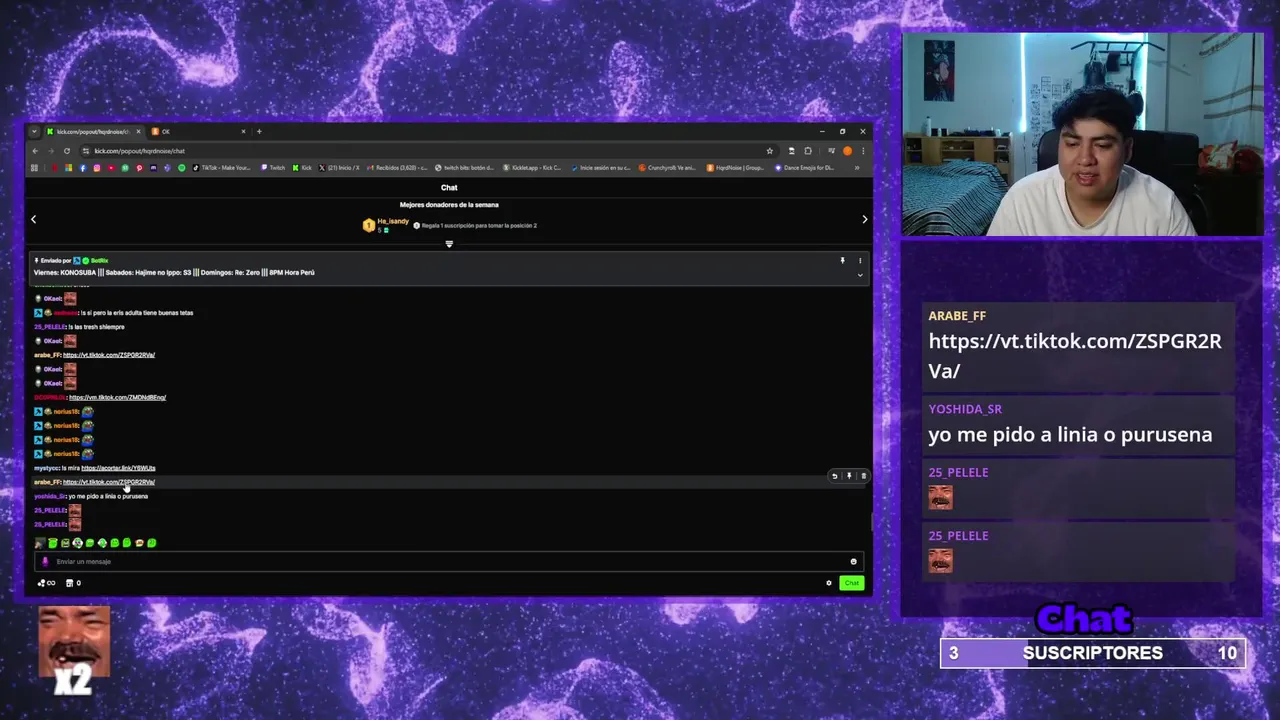Viewport: 1280px width, 720px height.
Task: Click the chat scrollbar thumb
Action: [872, 523]
